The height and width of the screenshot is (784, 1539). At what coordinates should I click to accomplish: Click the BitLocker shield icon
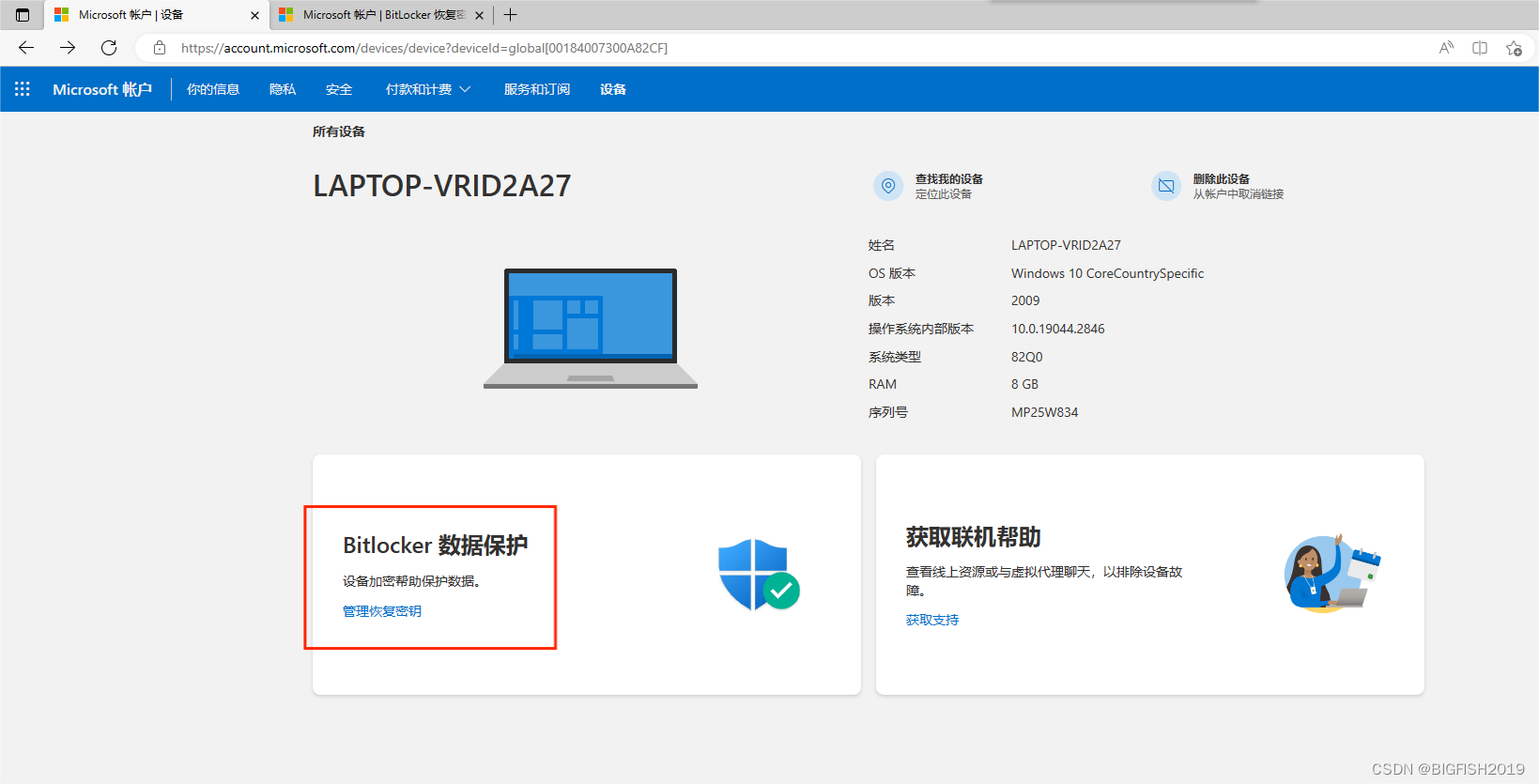click(x=759, y=575)
